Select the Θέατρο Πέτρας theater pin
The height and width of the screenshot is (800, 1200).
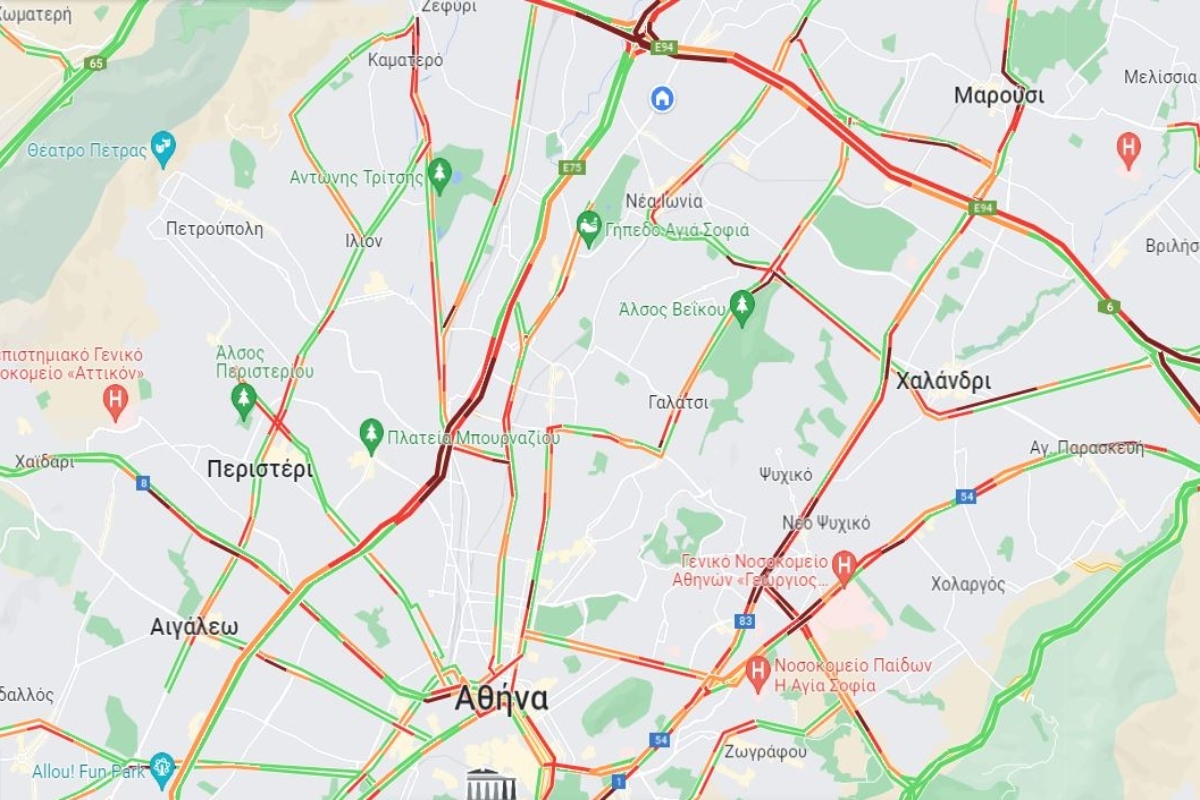click(x=163, y=149)
